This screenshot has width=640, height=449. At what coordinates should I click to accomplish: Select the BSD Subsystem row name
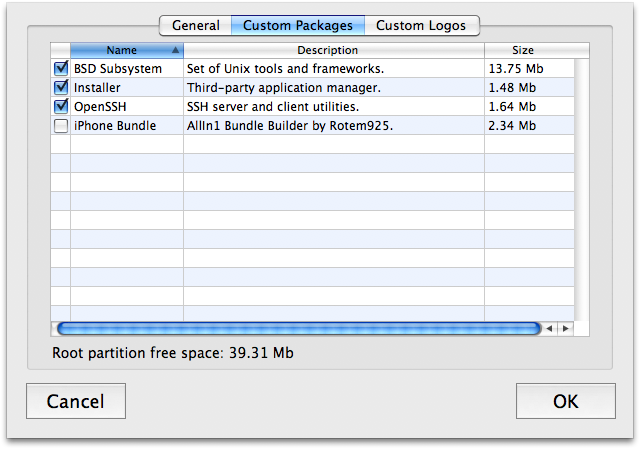[x=117, y=69]
